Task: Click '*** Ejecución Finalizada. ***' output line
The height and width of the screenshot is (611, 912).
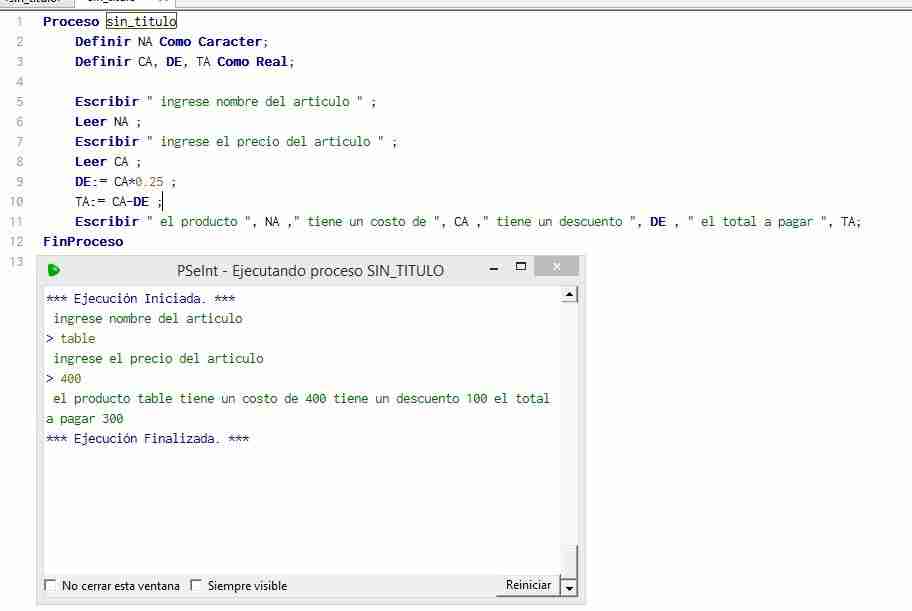Action: [x=147, y=439]
